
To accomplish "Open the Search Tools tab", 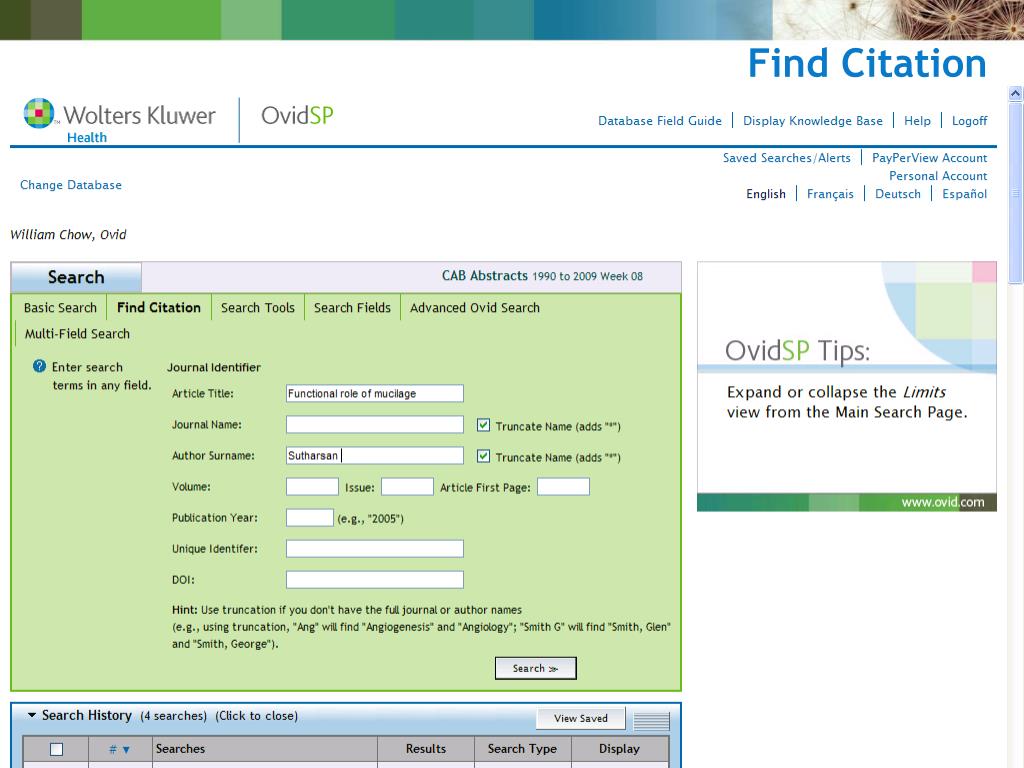I will pos(257,308).
